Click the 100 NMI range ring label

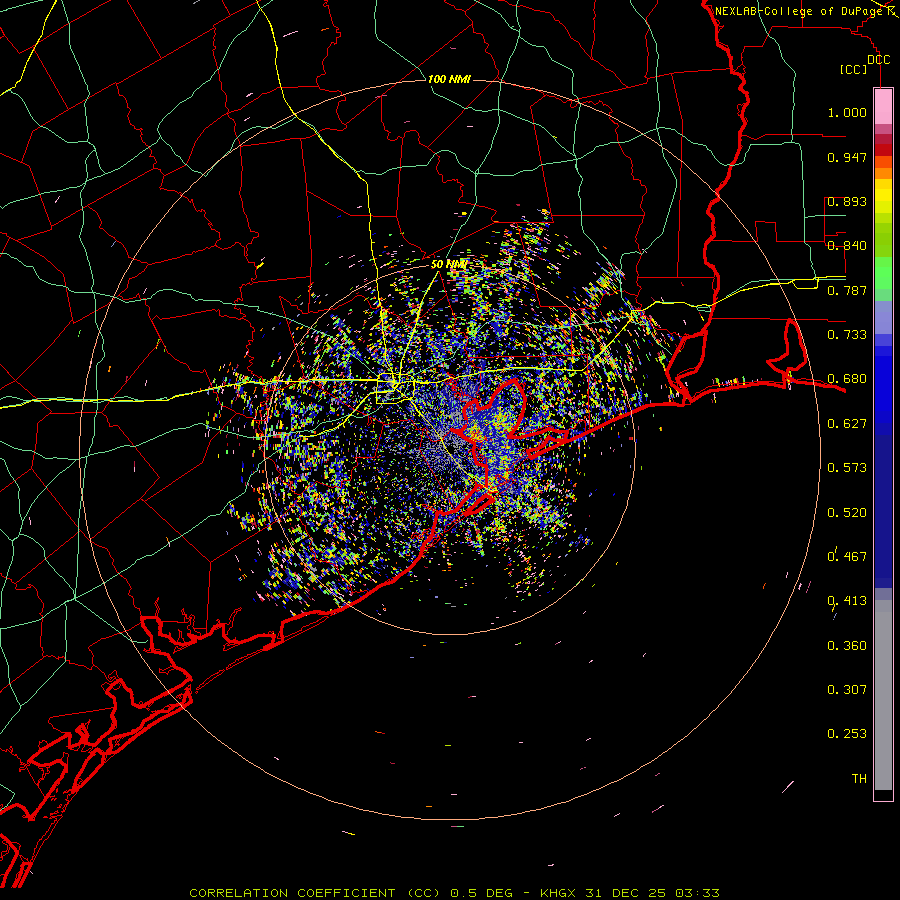click(449, 79)
